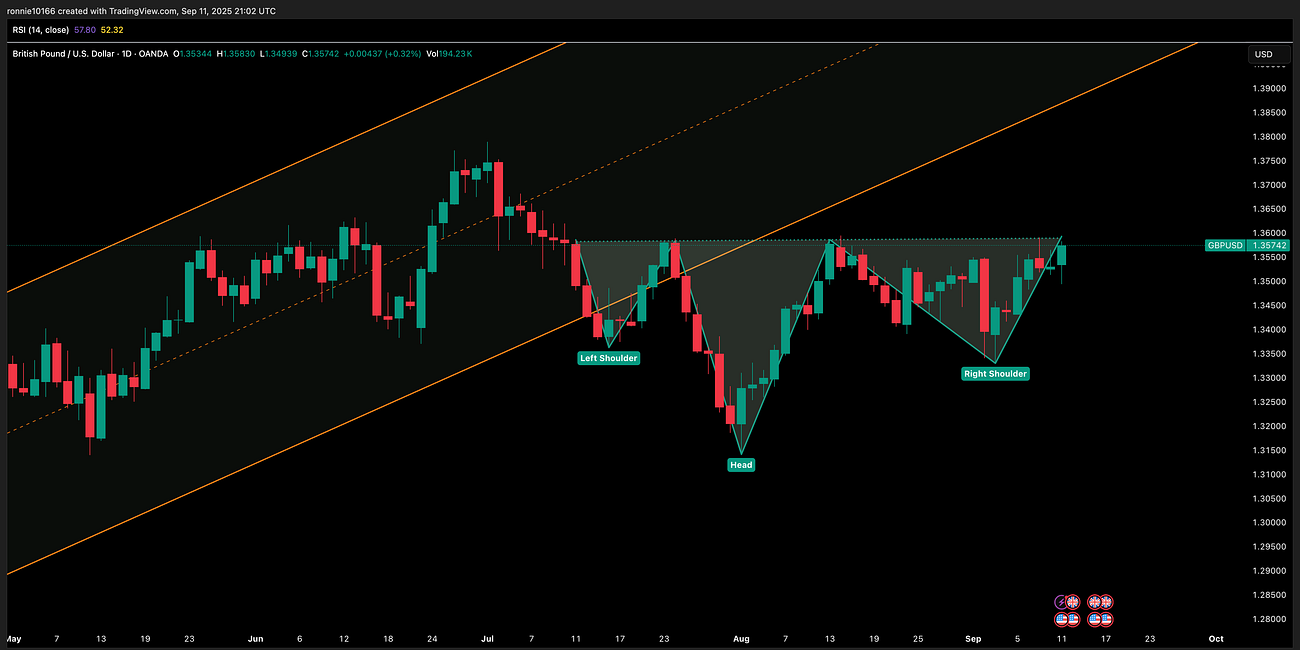1300x650 pixels.
Task: Open the USD currency unit selector
Action: coord(1262,55)
